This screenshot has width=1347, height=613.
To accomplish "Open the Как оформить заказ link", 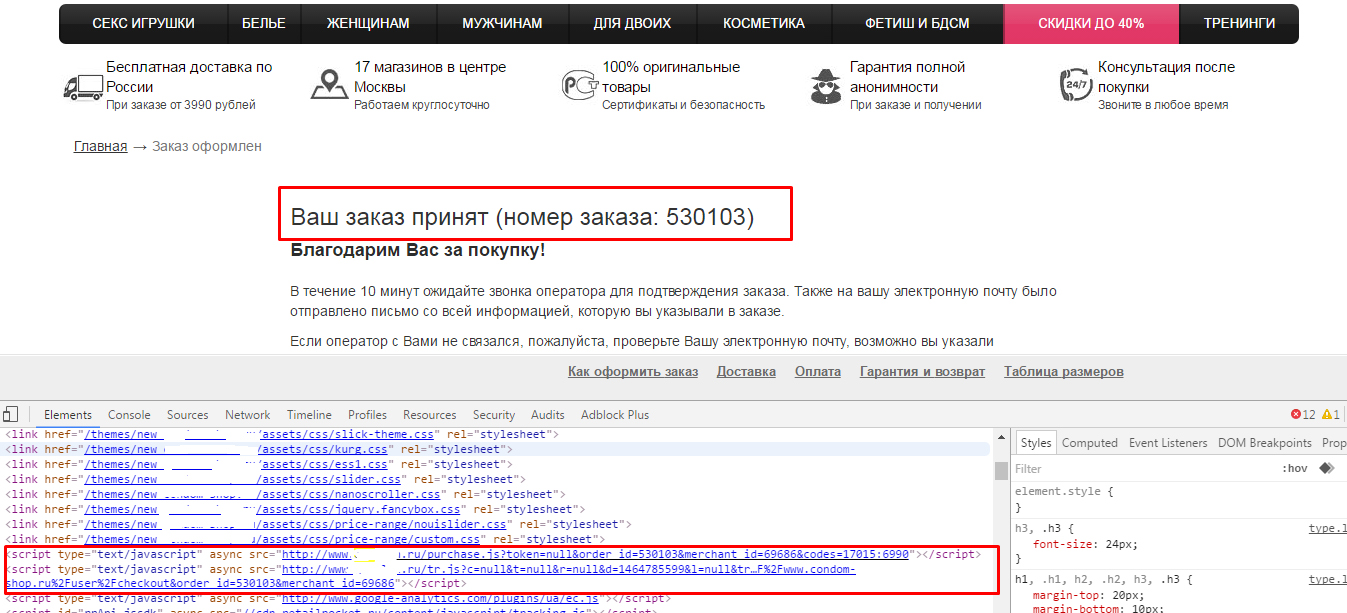I will [633, 372].
